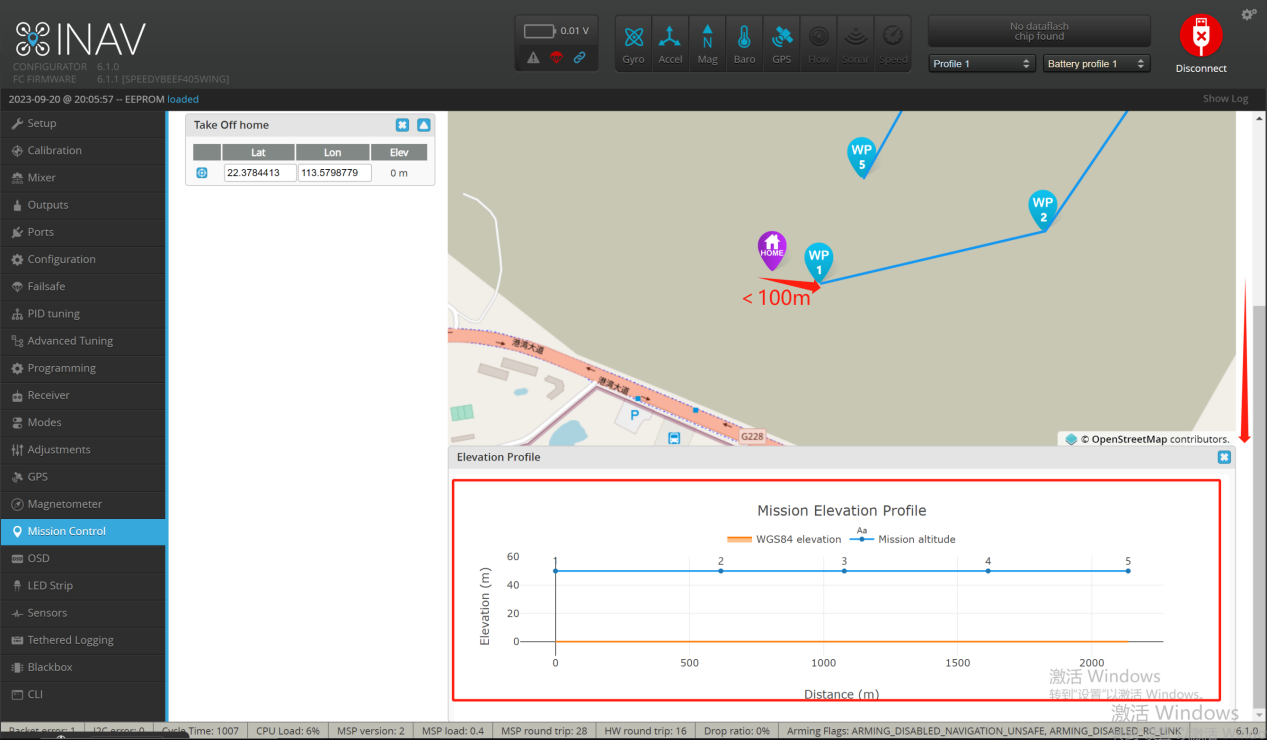Click elevation chart waypoint 4 point
The width and height of the screenshot is (1267, 740).
pyautogui.click(x=988, y=570)
